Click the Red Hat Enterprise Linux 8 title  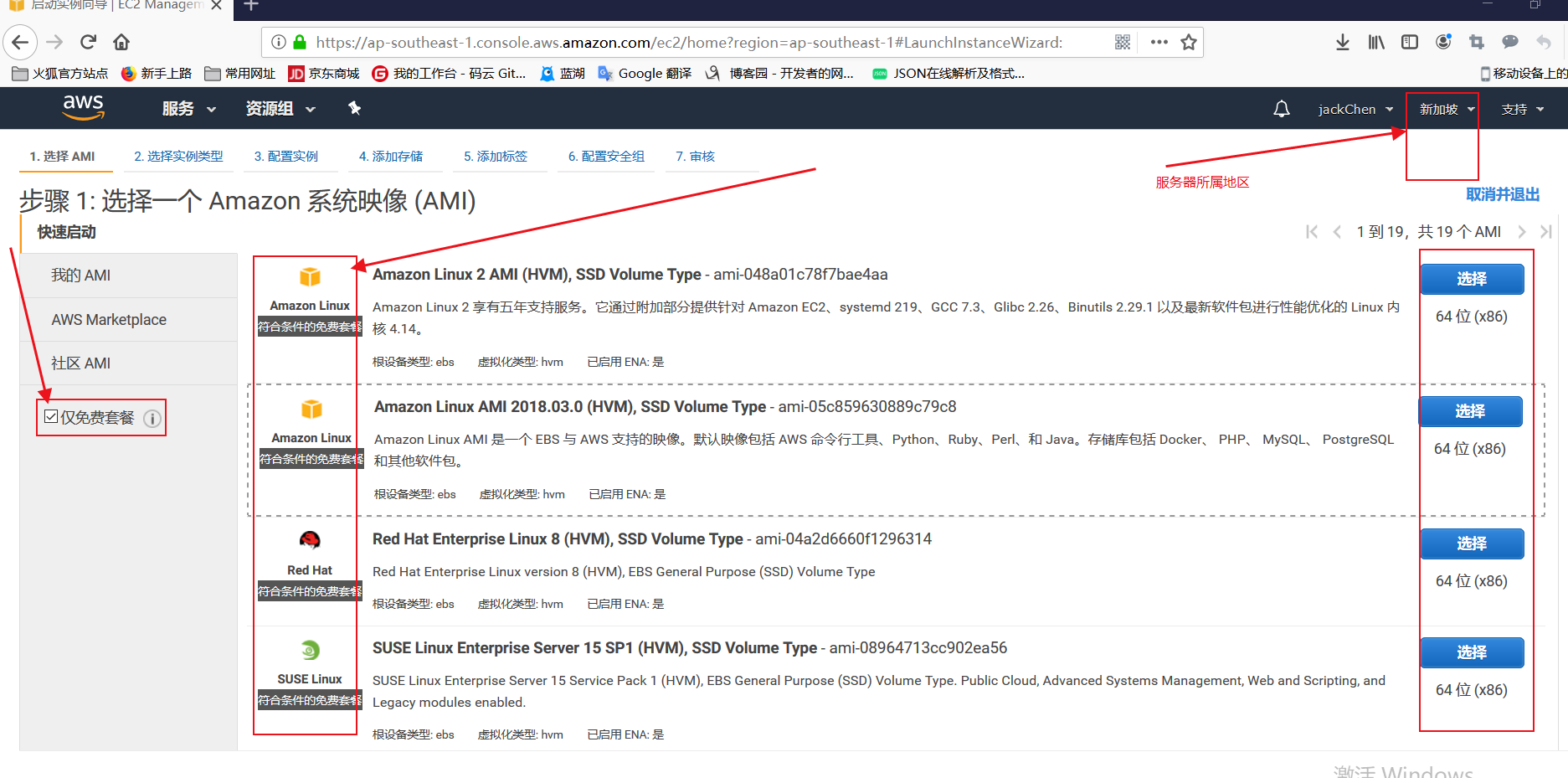click(x=558, y=539)
